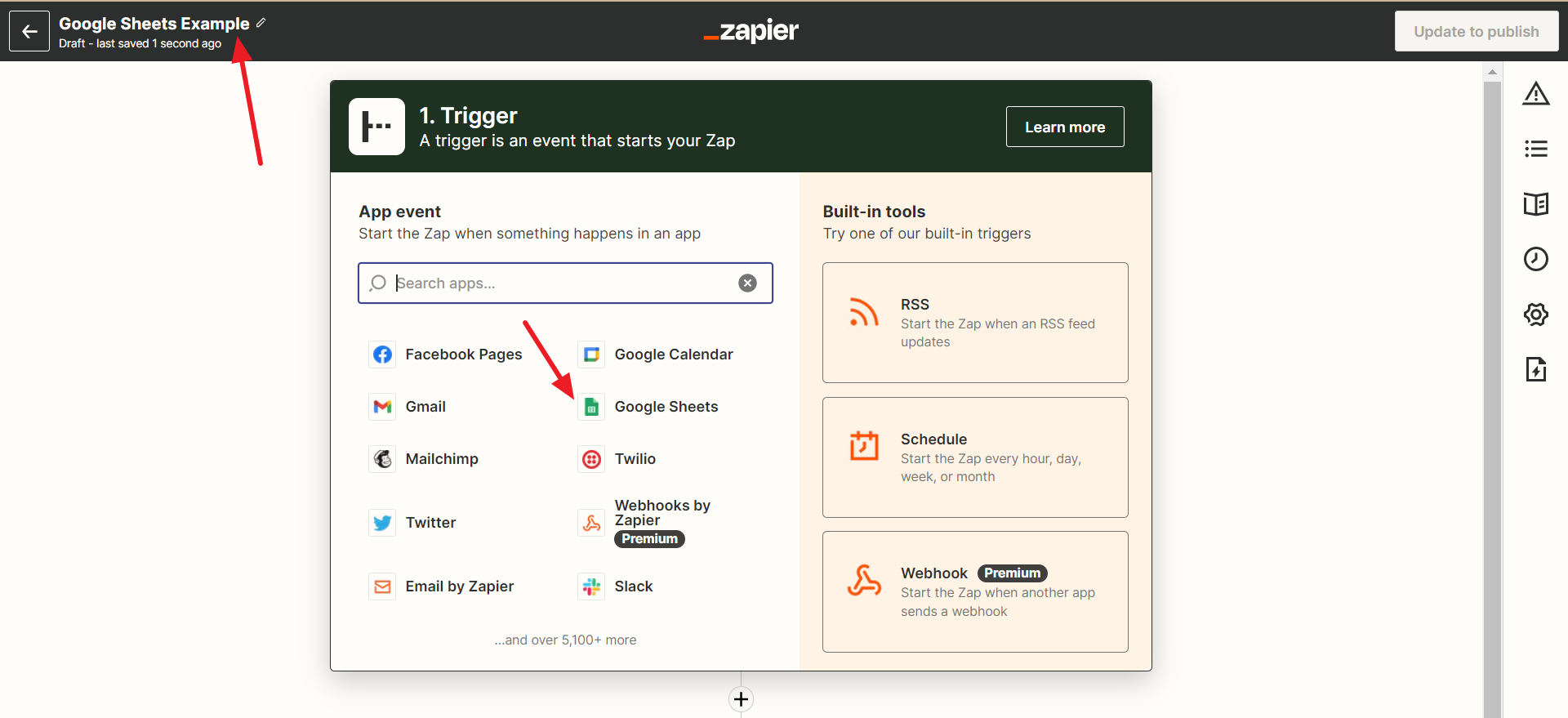This screenshot has width=1568, height=718.
Task: Click the scrollbar up arrow
Action: coord(1492,72)
